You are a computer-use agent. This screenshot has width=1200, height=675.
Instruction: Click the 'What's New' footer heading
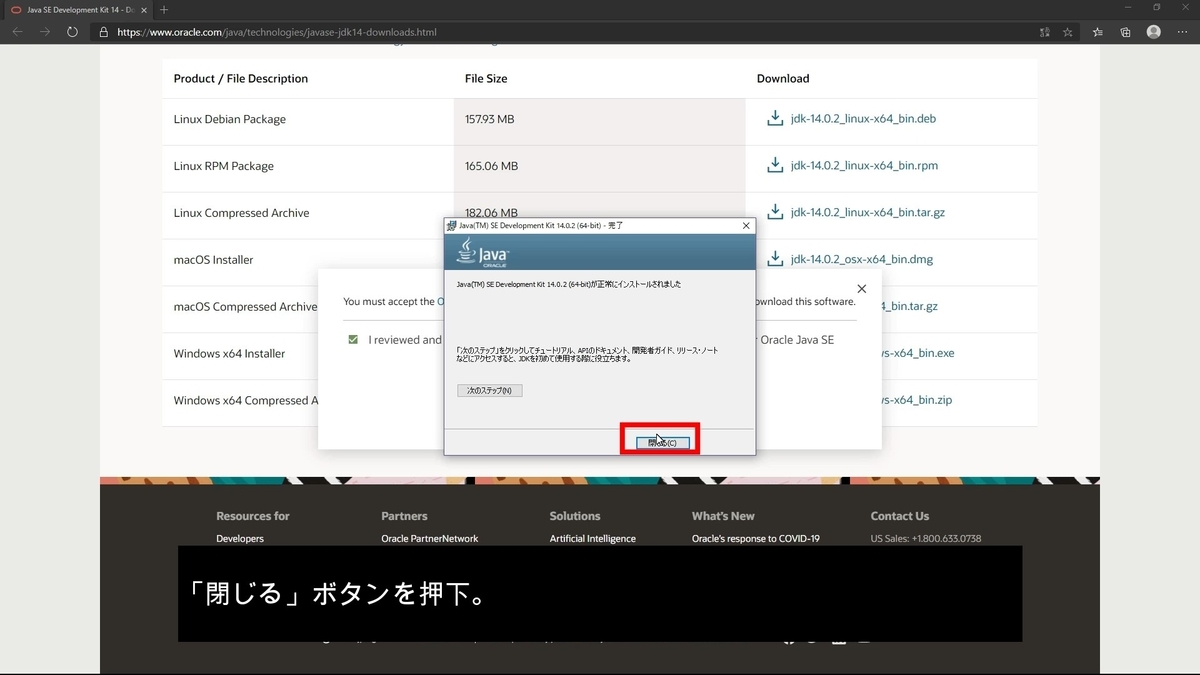(x=723, y=516)
